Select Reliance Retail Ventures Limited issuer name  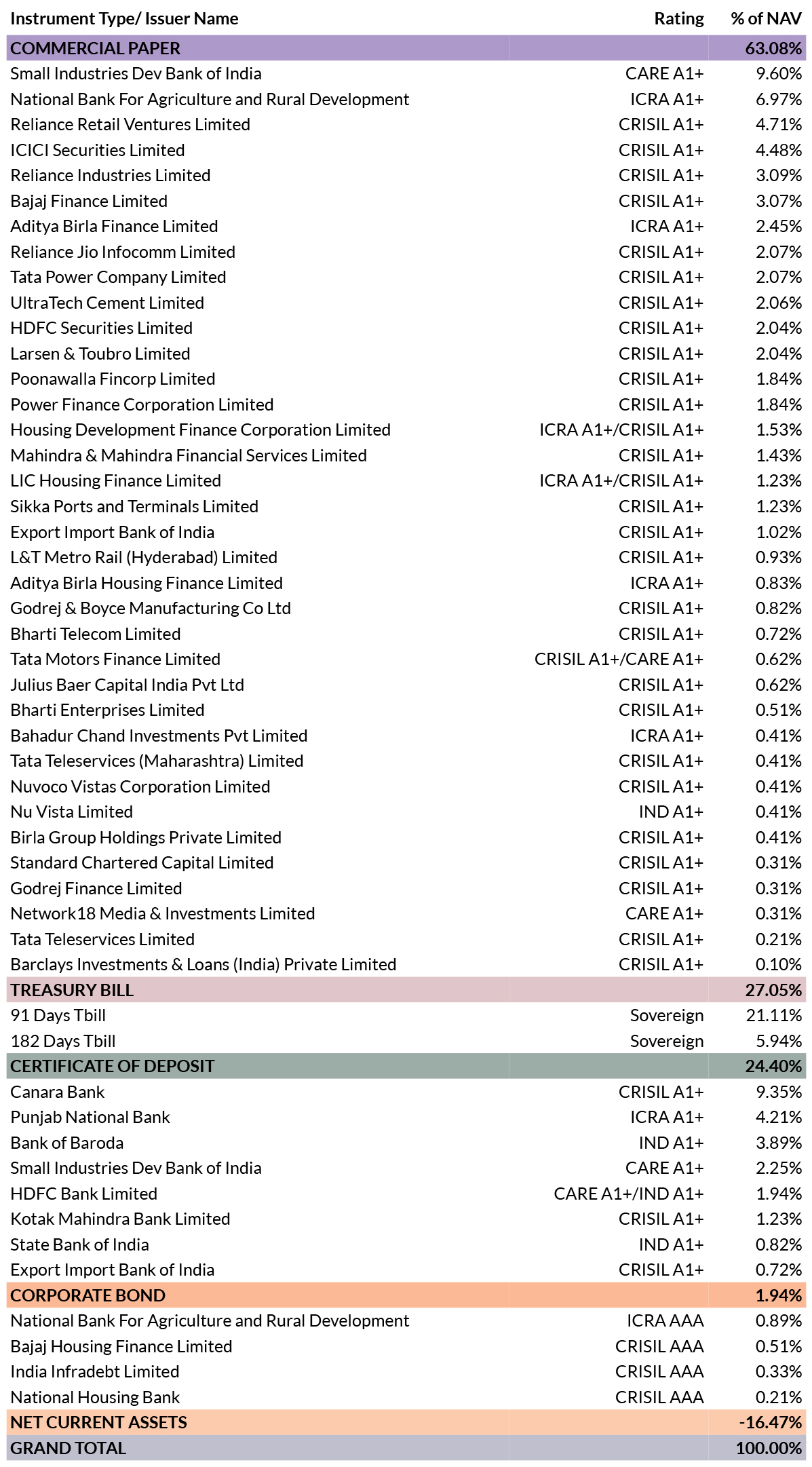[x=130, y=124]
